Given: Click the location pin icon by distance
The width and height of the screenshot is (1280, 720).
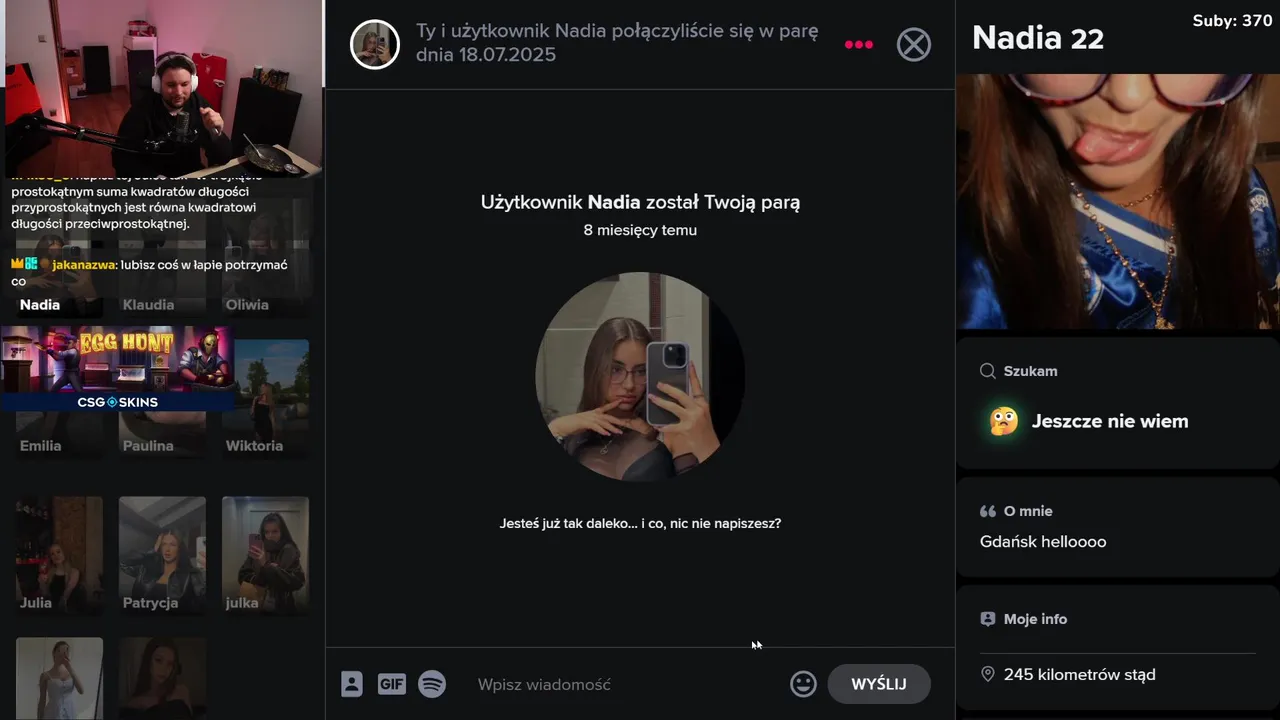Looking at the screenshot, I should tap(988, 675).
